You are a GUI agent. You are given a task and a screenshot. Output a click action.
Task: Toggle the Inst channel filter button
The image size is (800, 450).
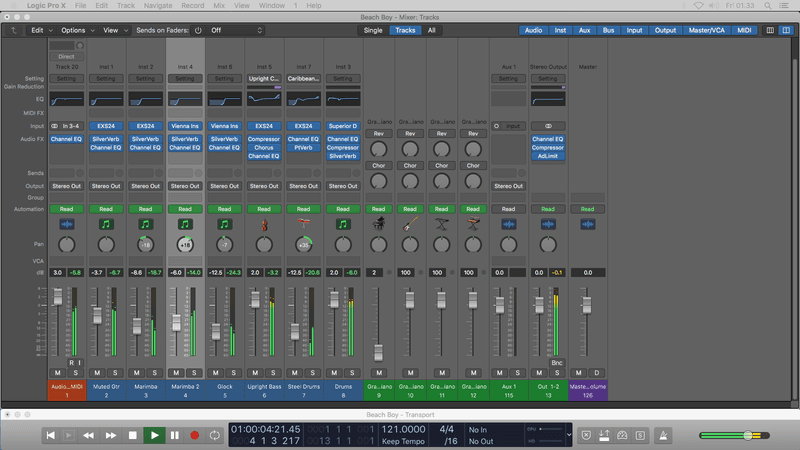pyautogui.click(x=560, y=30)
